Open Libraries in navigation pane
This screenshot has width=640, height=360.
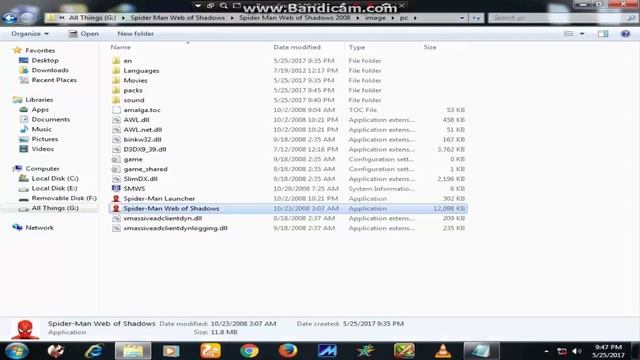(x=39, y=100)
